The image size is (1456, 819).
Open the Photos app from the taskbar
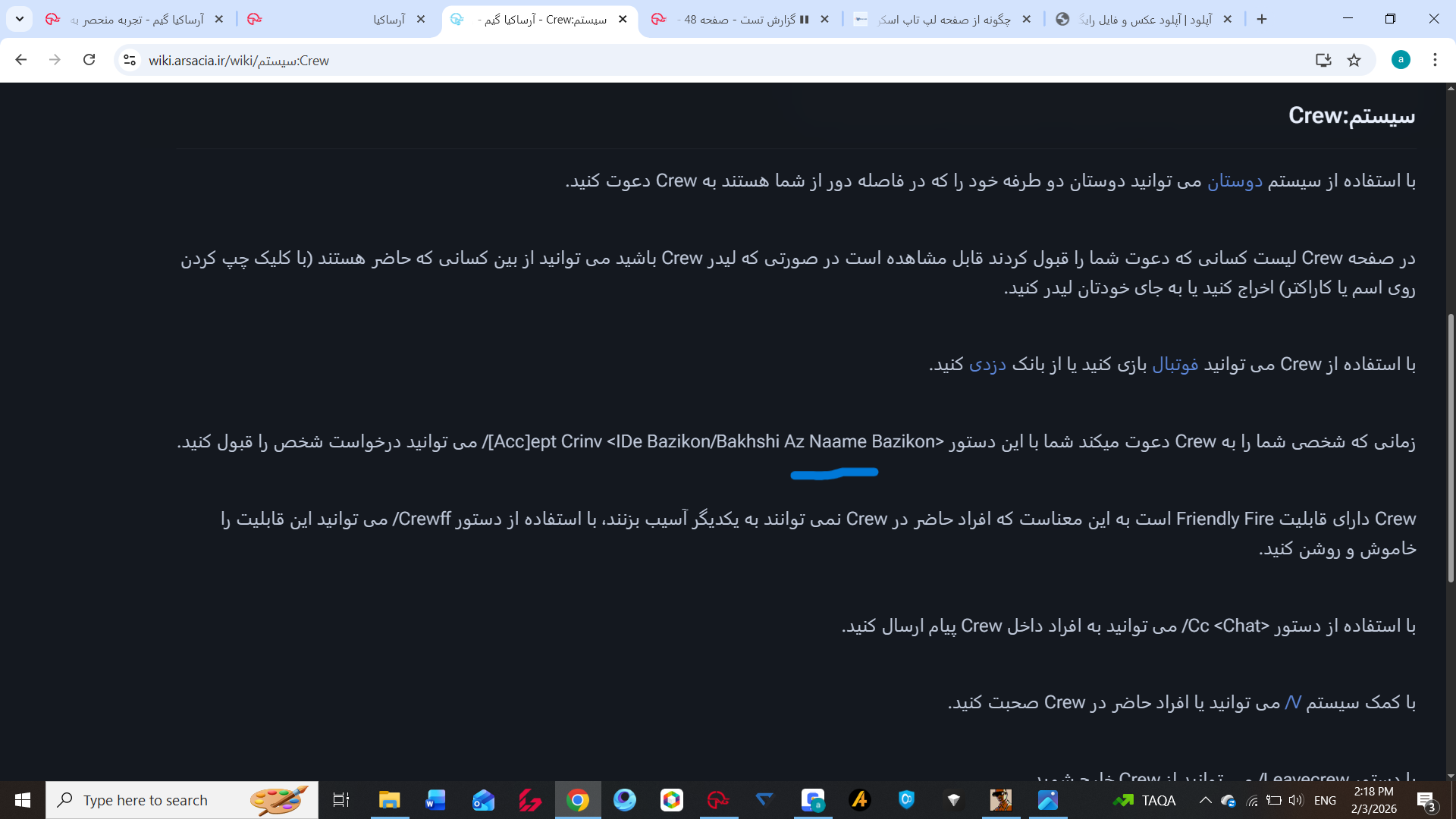[1048, 800]
